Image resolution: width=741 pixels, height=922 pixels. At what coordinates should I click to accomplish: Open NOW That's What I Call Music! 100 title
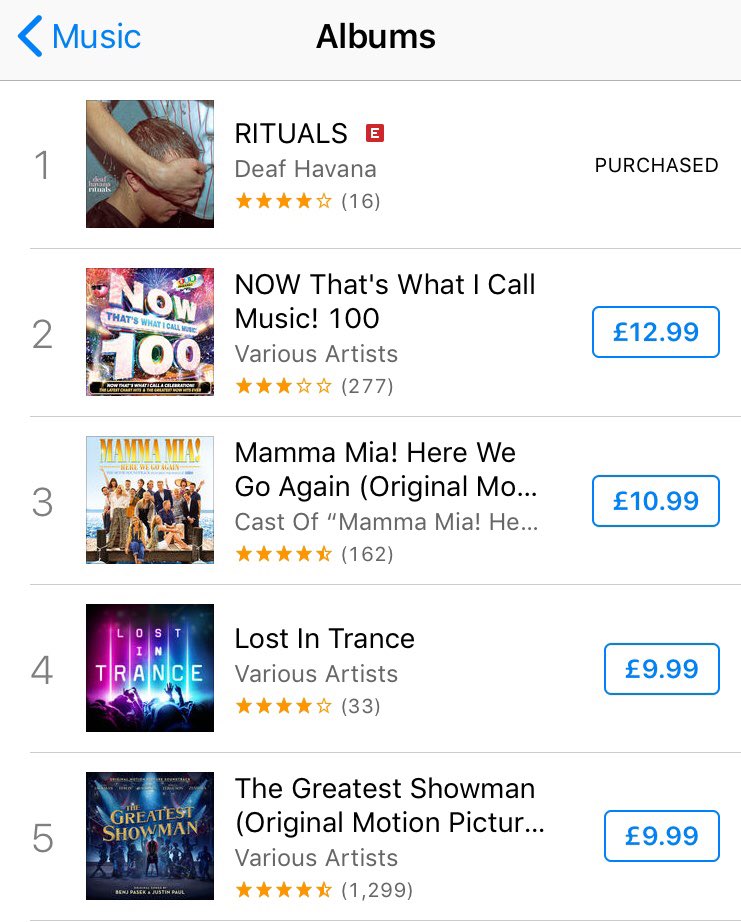coord(385,301)
